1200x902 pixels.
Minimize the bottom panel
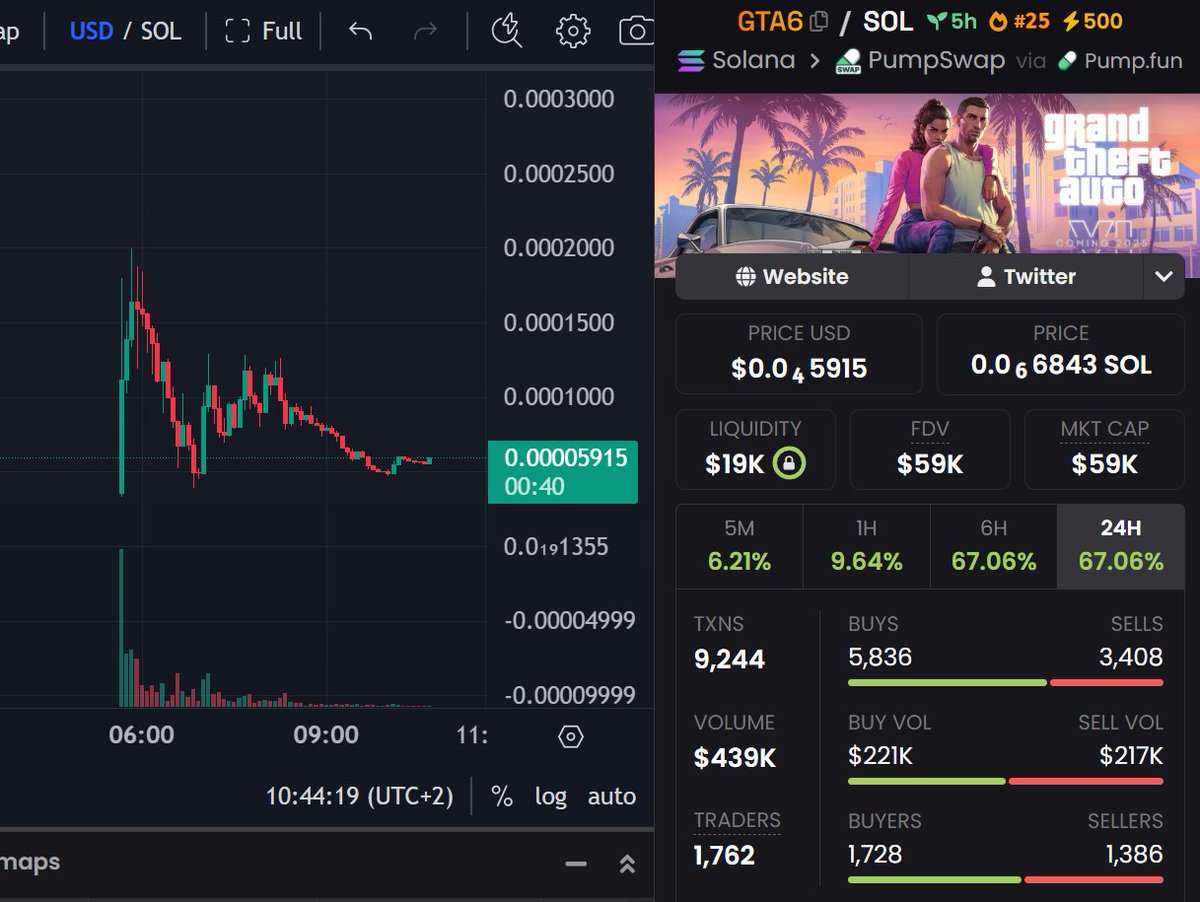[576, 864]
